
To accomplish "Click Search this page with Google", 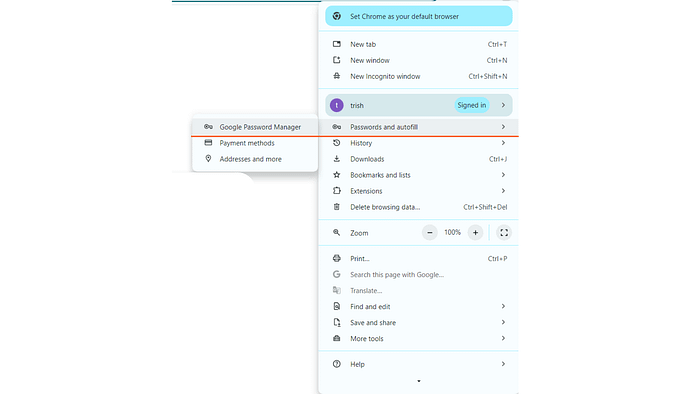I will (x=419, y=274).
